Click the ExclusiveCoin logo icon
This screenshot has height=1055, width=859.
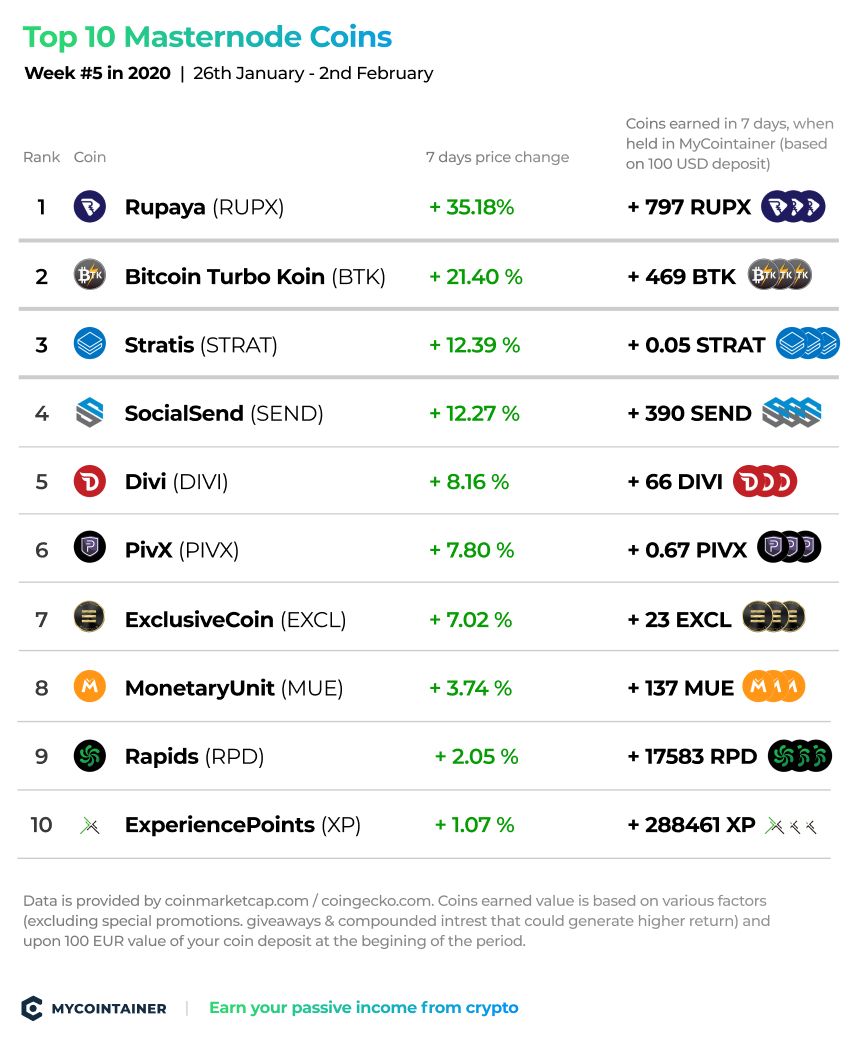pos(89,617)
